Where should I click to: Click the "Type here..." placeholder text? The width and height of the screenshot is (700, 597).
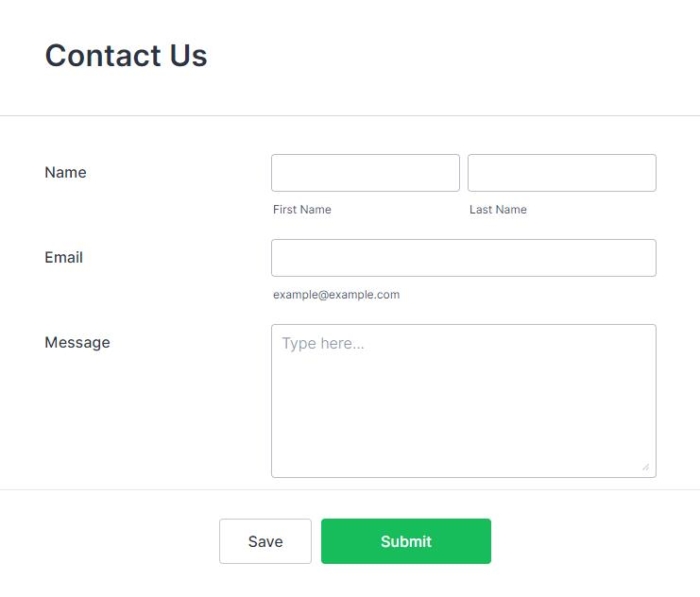tap(323, 344)
